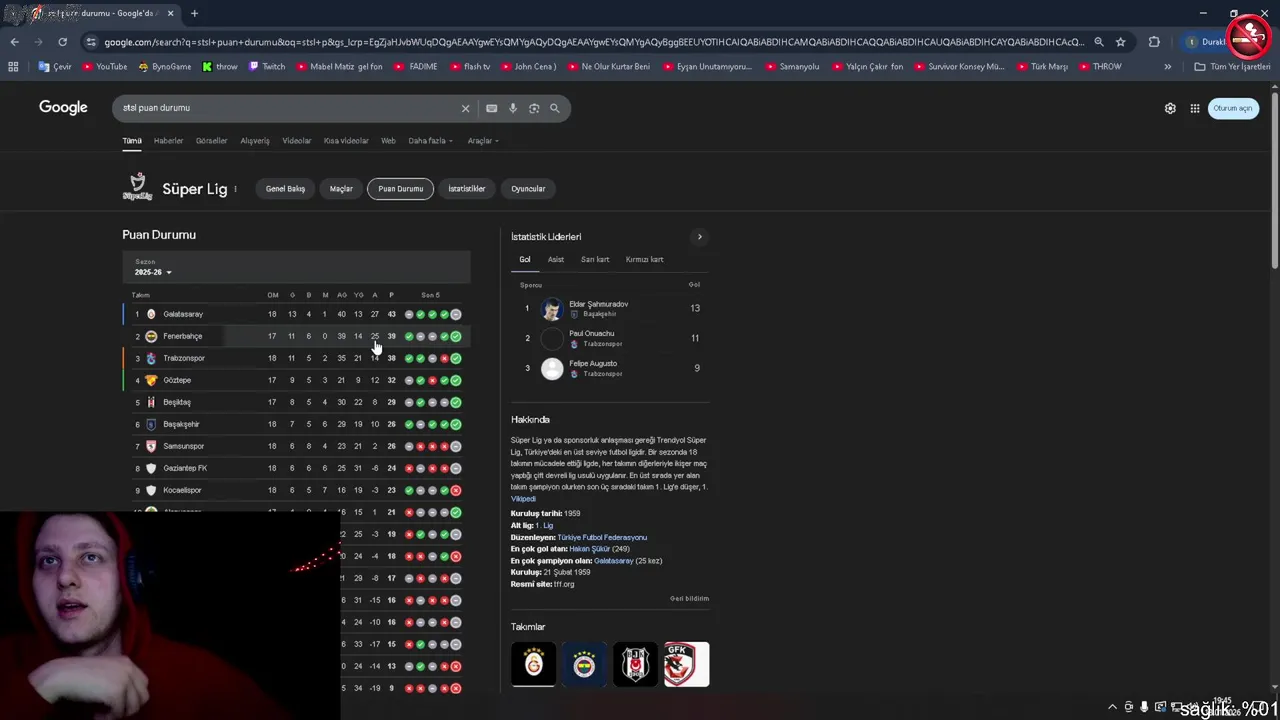Viewport: 1280px width, 720px height.
Task: Expand İstatistik Liderleri with the arrow
Action: pos(699,237)
